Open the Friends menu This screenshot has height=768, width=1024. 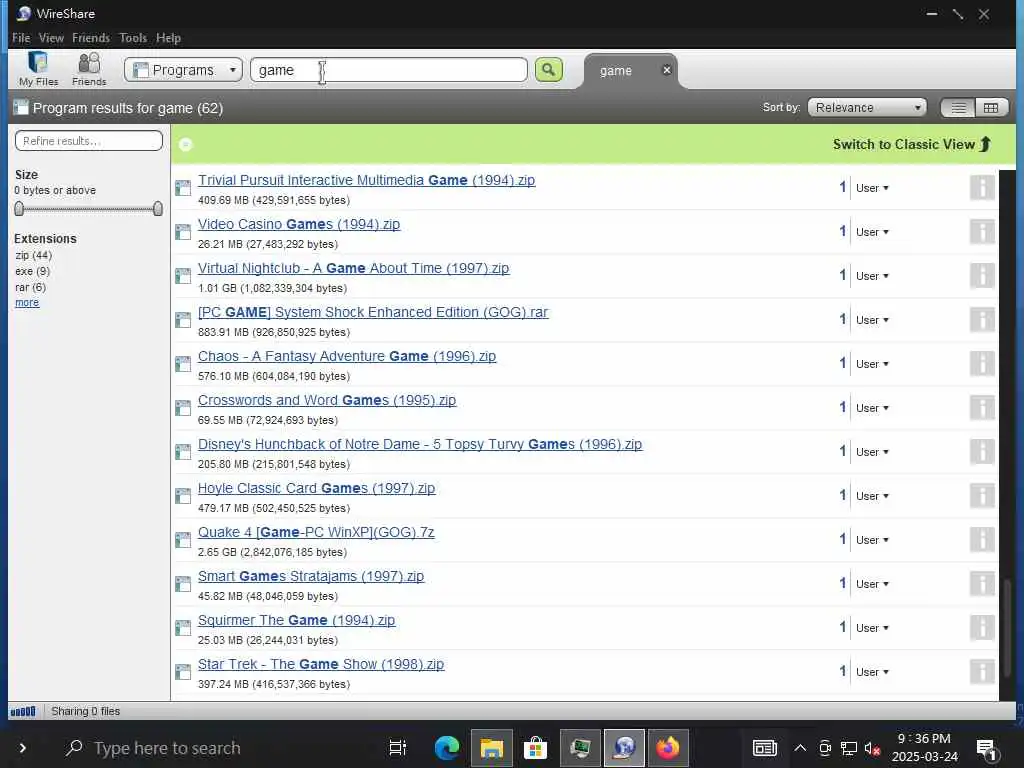(91, 38)
